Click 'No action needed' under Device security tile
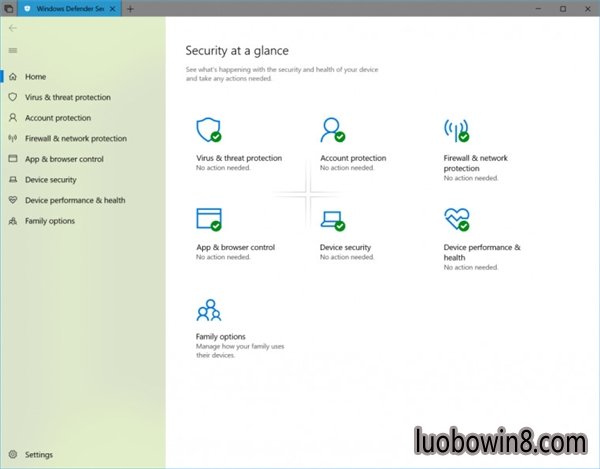600x469 pixels. pos(347,257)
